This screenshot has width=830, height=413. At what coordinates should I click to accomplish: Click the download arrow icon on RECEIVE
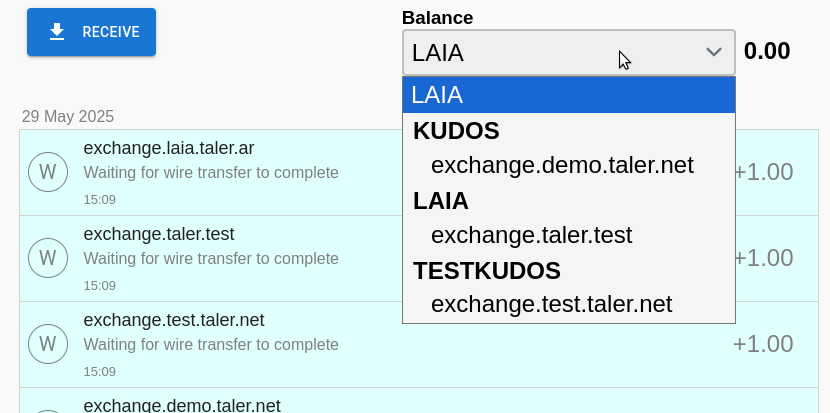pyautogui.click(x=57, y=32)
